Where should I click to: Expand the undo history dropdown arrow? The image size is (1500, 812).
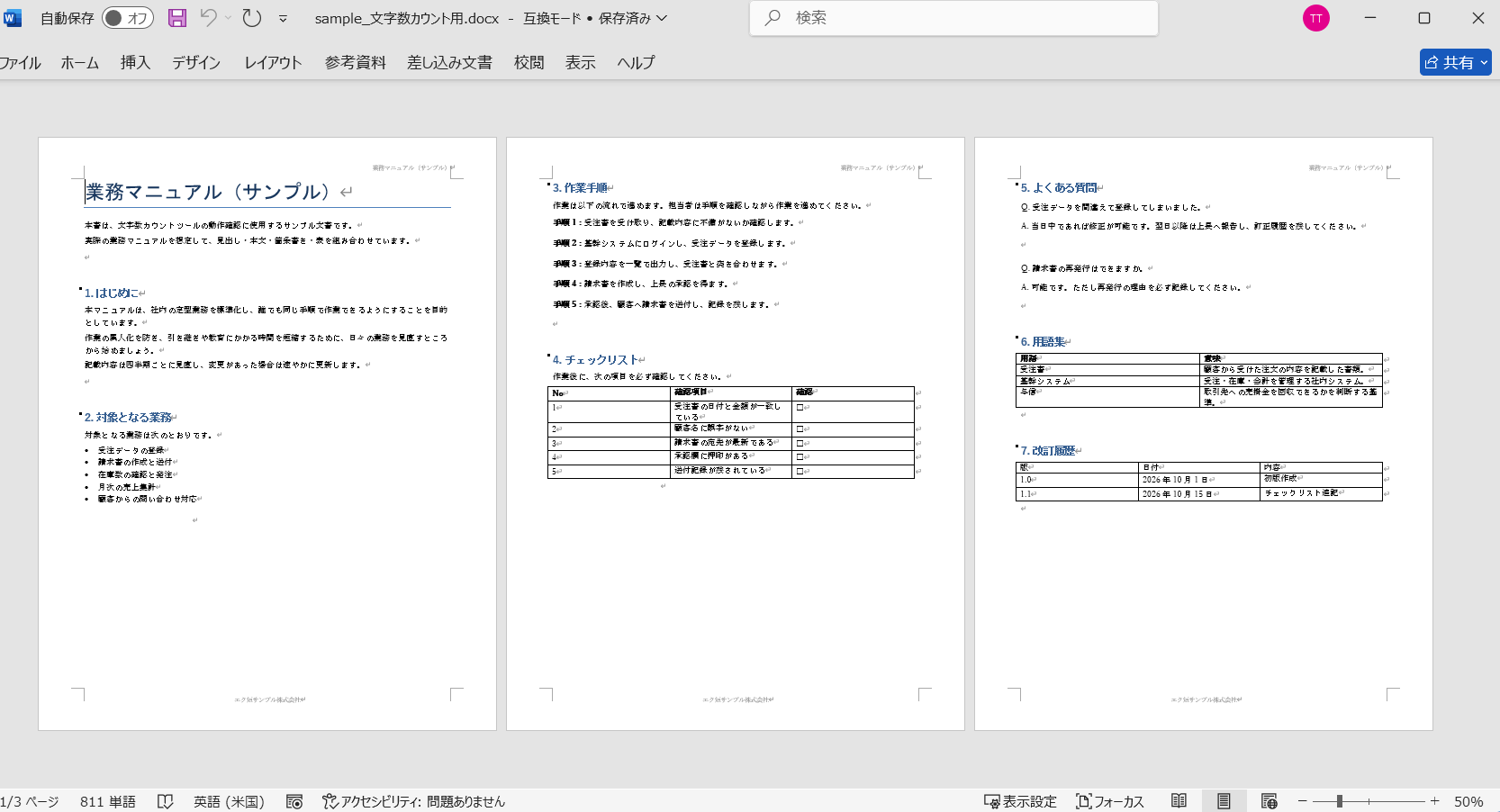pyautogui.click(x=229, y=18)
